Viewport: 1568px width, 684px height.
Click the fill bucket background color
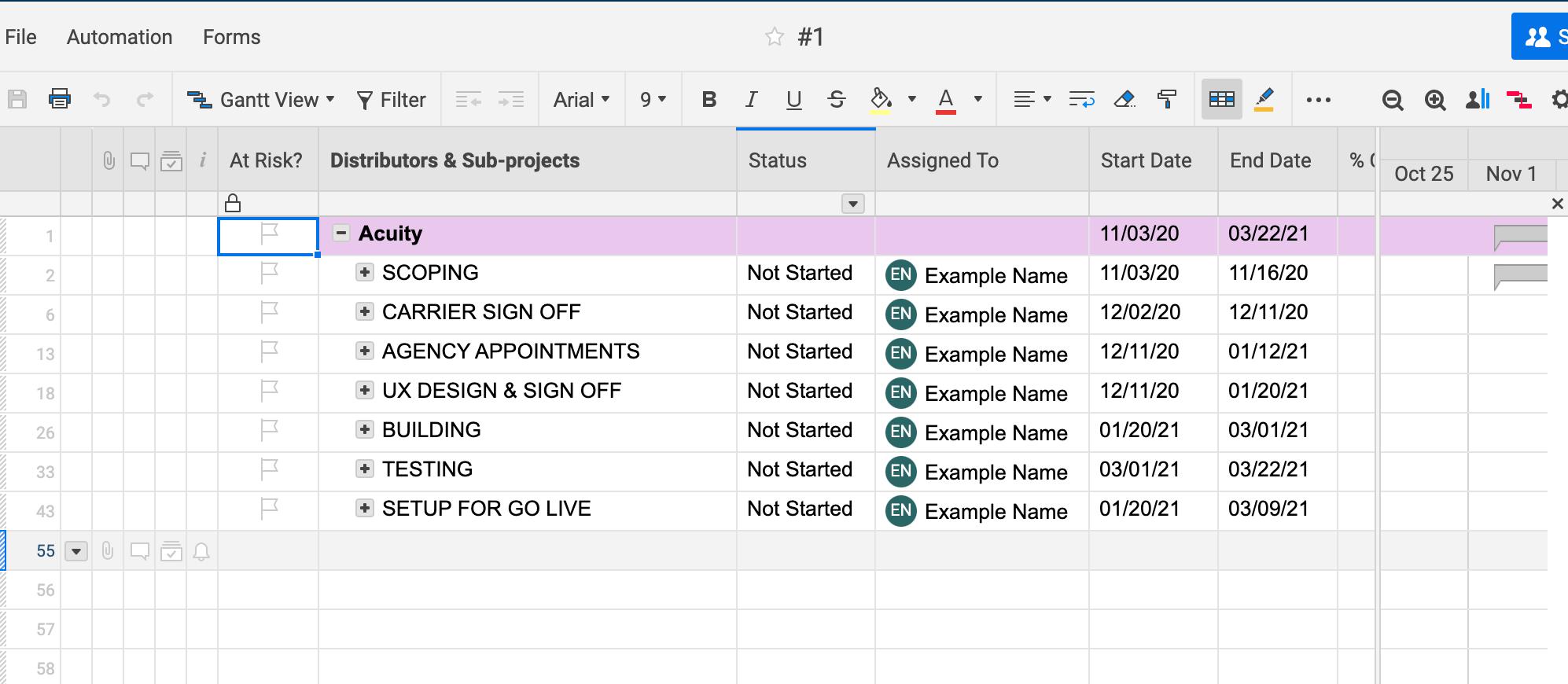point(881,100)
